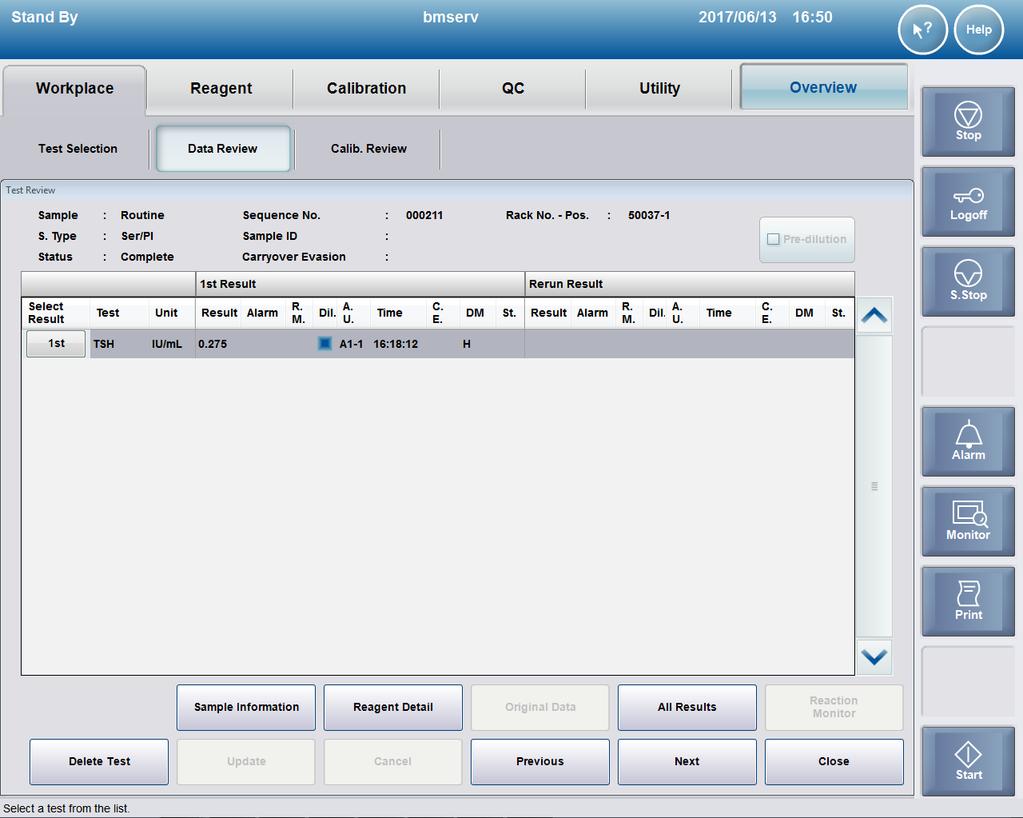Click the Start diamond icon
Image resolution: width=1023 pixels, height=818 pixels.
click(x=968, y=761)
